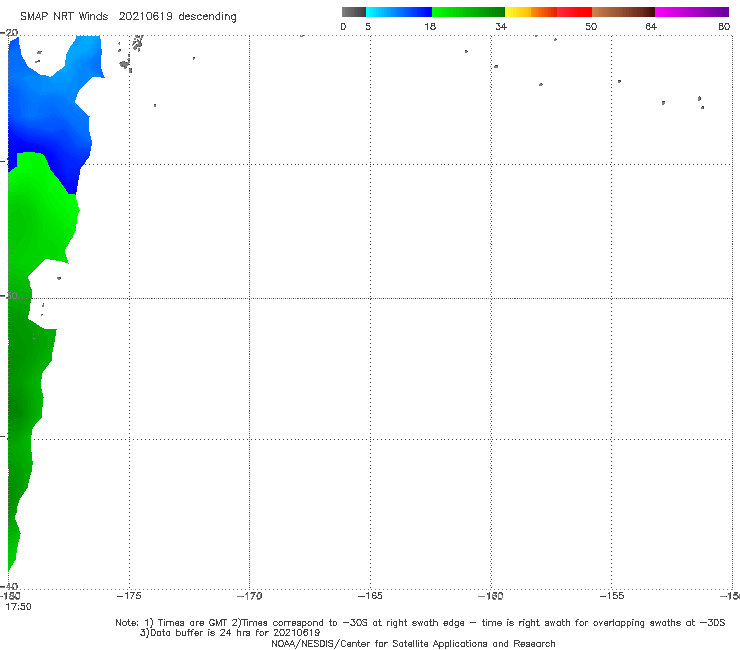Pick the gray segment of the color scale
The width and height of the screenshot is (740, 650).
(354, 12)
